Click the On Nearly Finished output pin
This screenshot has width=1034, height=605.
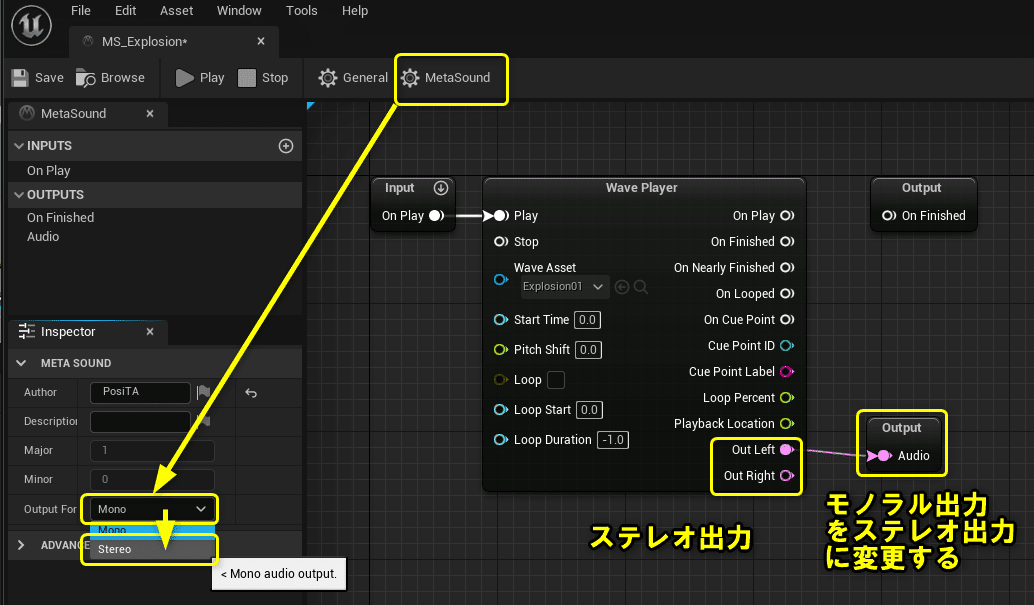tap(787, 267)
